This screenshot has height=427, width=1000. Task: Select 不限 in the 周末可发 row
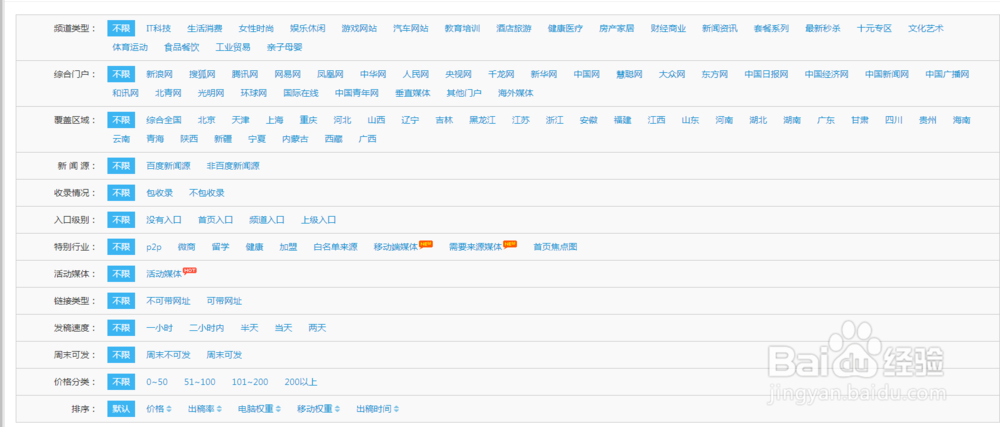[x=121, y=355]
